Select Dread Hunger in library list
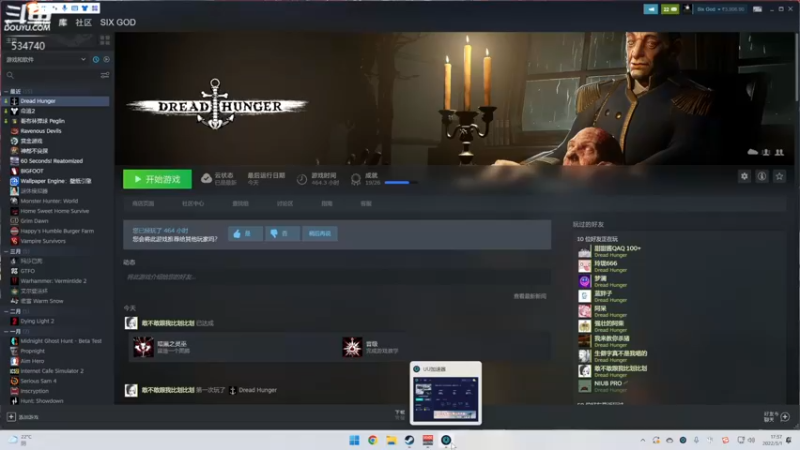800x450 pixels. click(56, 101)
